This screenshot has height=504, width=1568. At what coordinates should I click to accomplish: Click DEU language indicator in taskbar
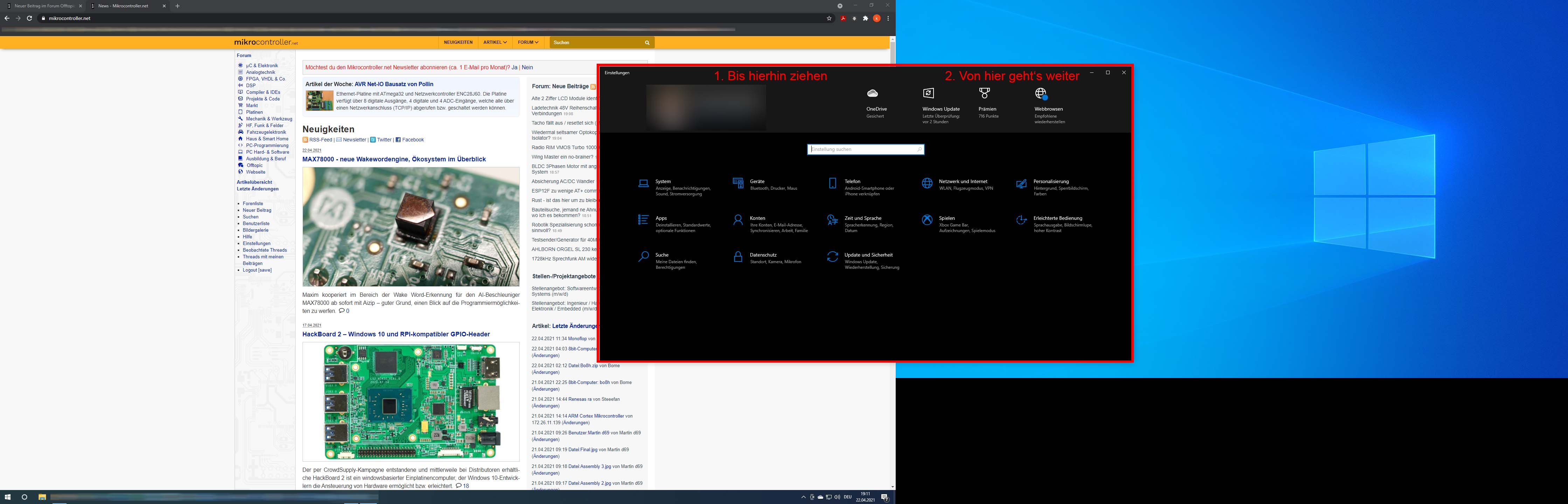(x=847, y=497)
